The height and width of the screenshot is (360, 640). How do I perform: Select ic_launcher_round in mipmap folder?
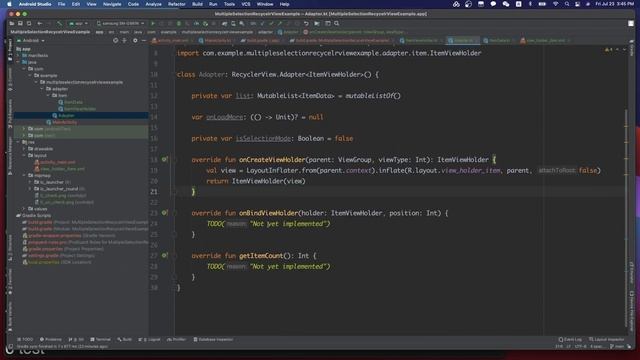click(59, 189)
